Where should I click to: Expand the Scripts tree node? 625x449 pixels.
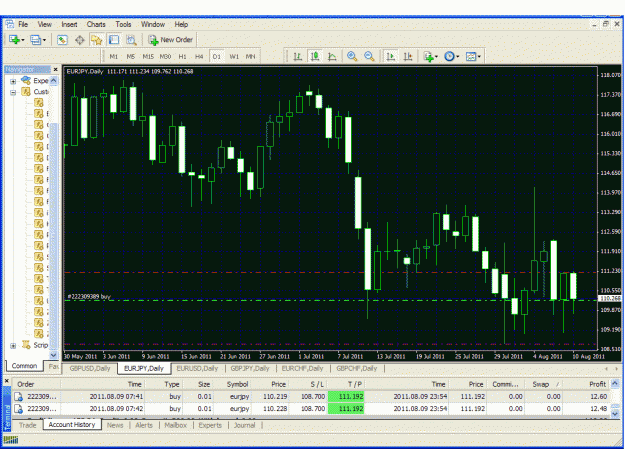point(13,346)
